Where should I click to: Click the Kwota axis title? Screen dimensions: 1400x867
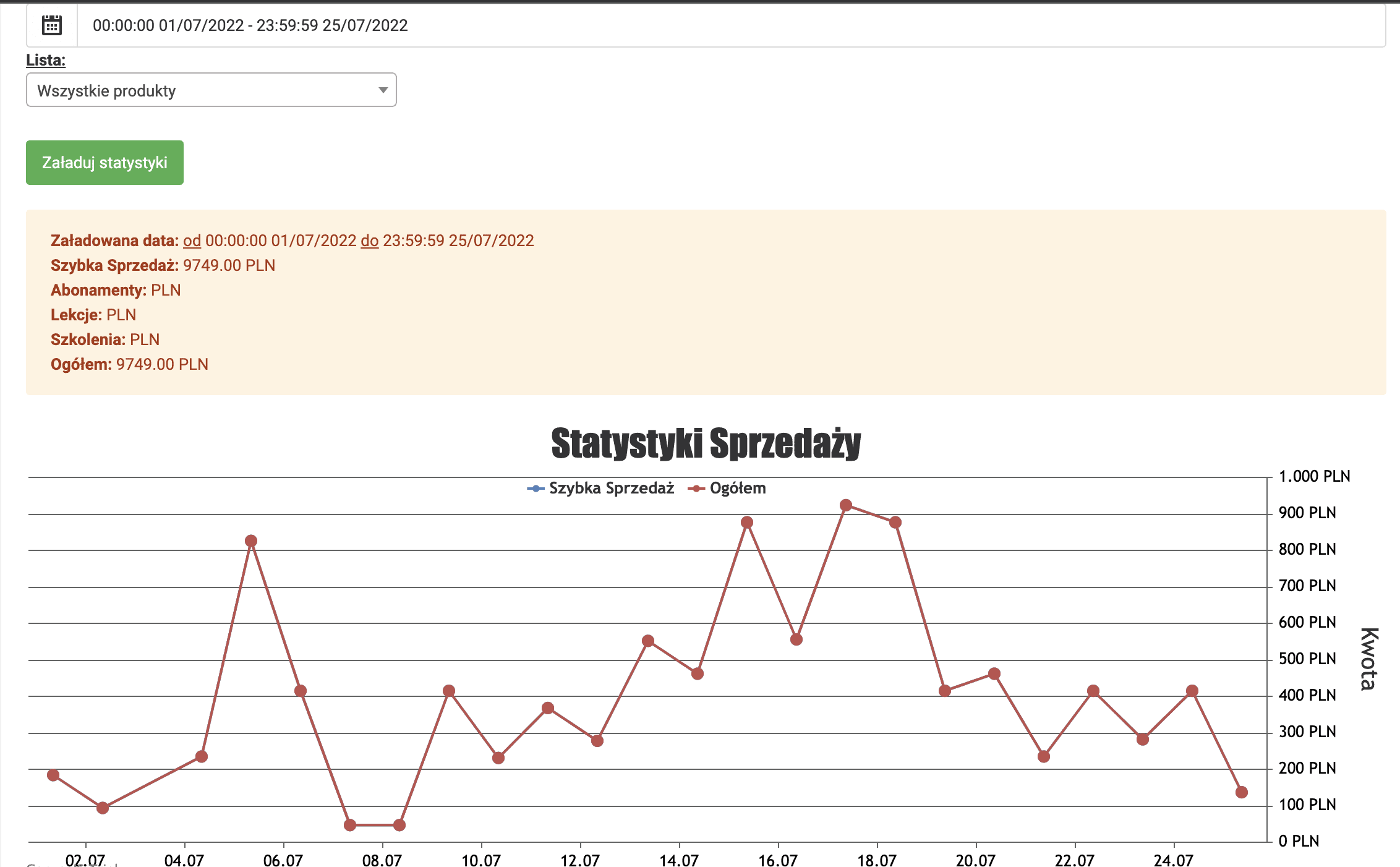[x=1369, y=659]
